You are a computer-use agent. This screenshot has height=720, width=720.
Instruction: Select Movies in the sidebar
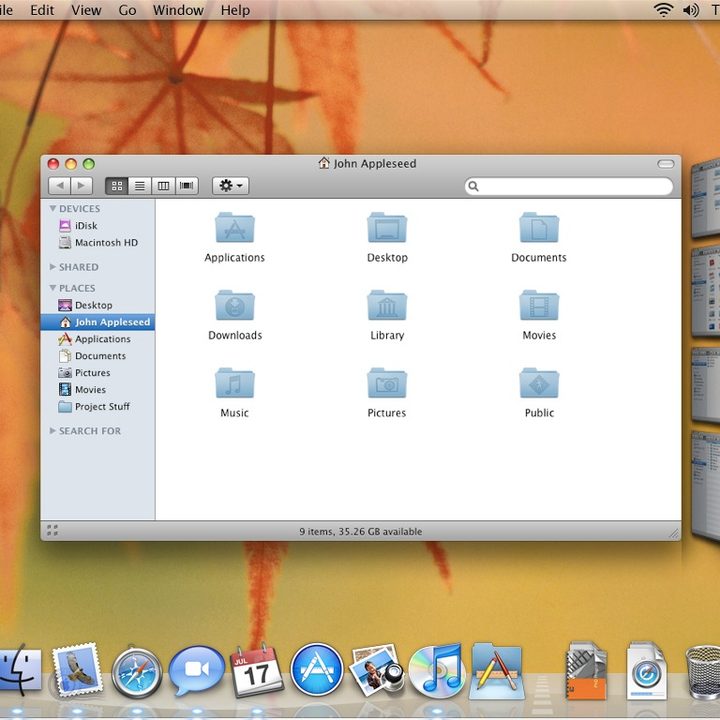tap(98, 389)
